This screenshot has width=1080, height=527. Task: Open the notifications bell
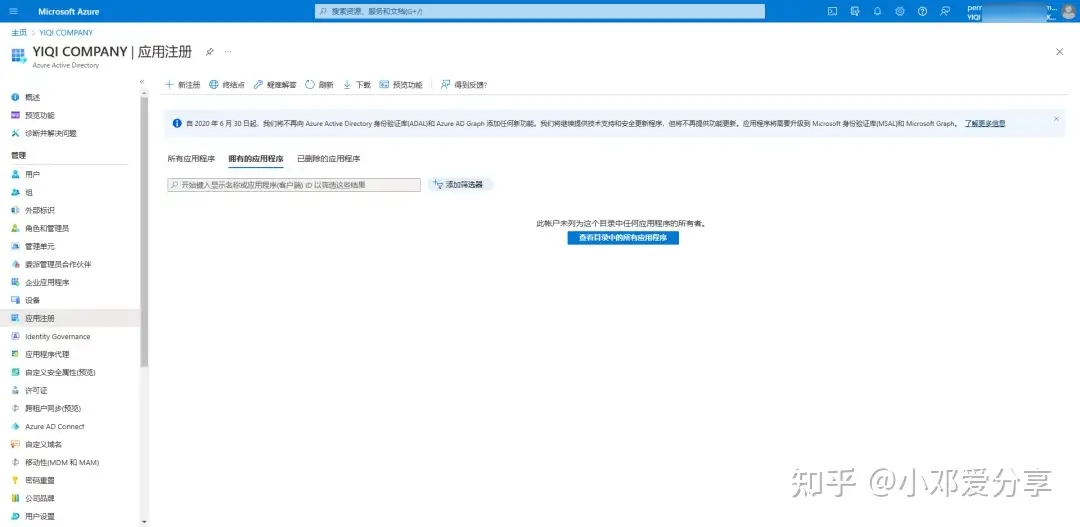click(878, 11)
